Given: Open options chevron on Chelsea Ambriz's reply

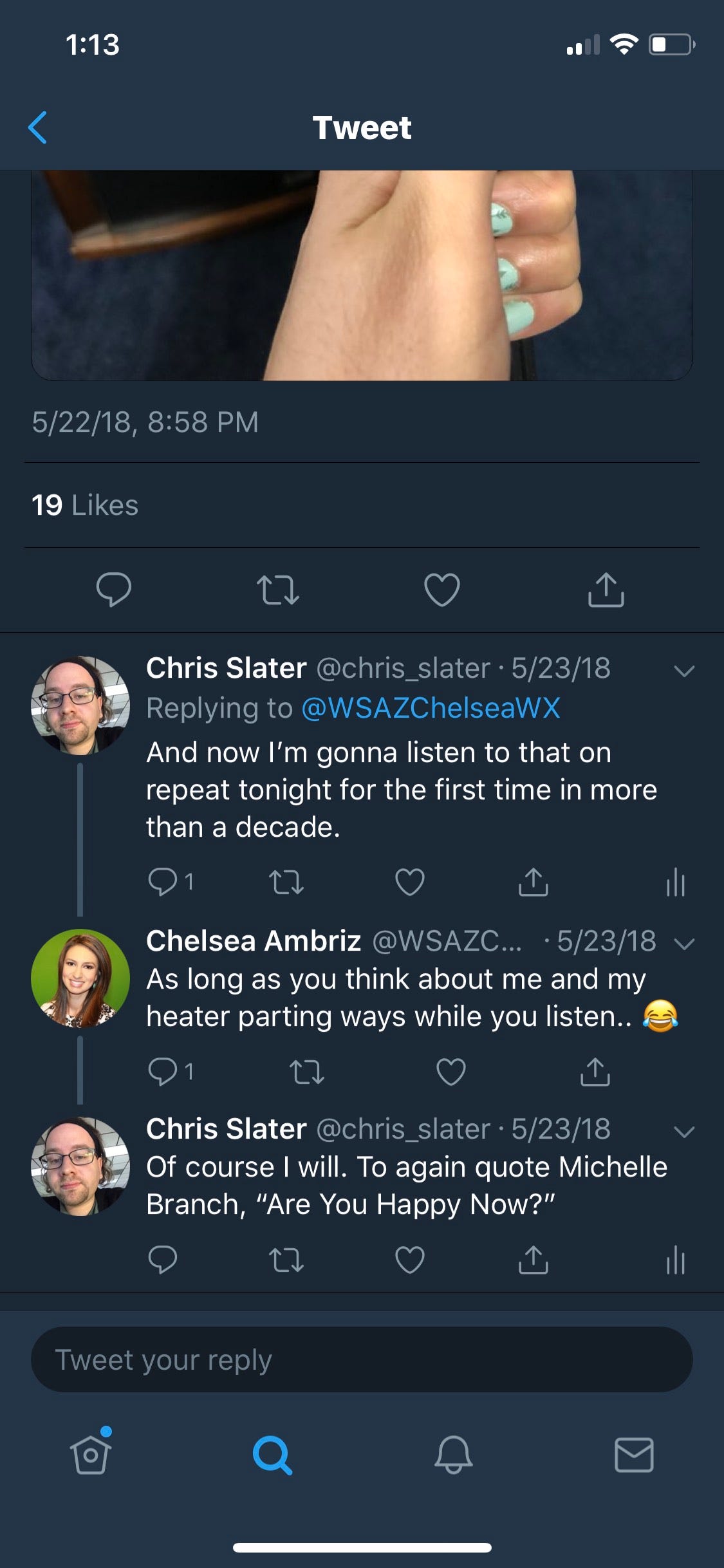Looking at the screenshot, I should click(x=683, y=944).
